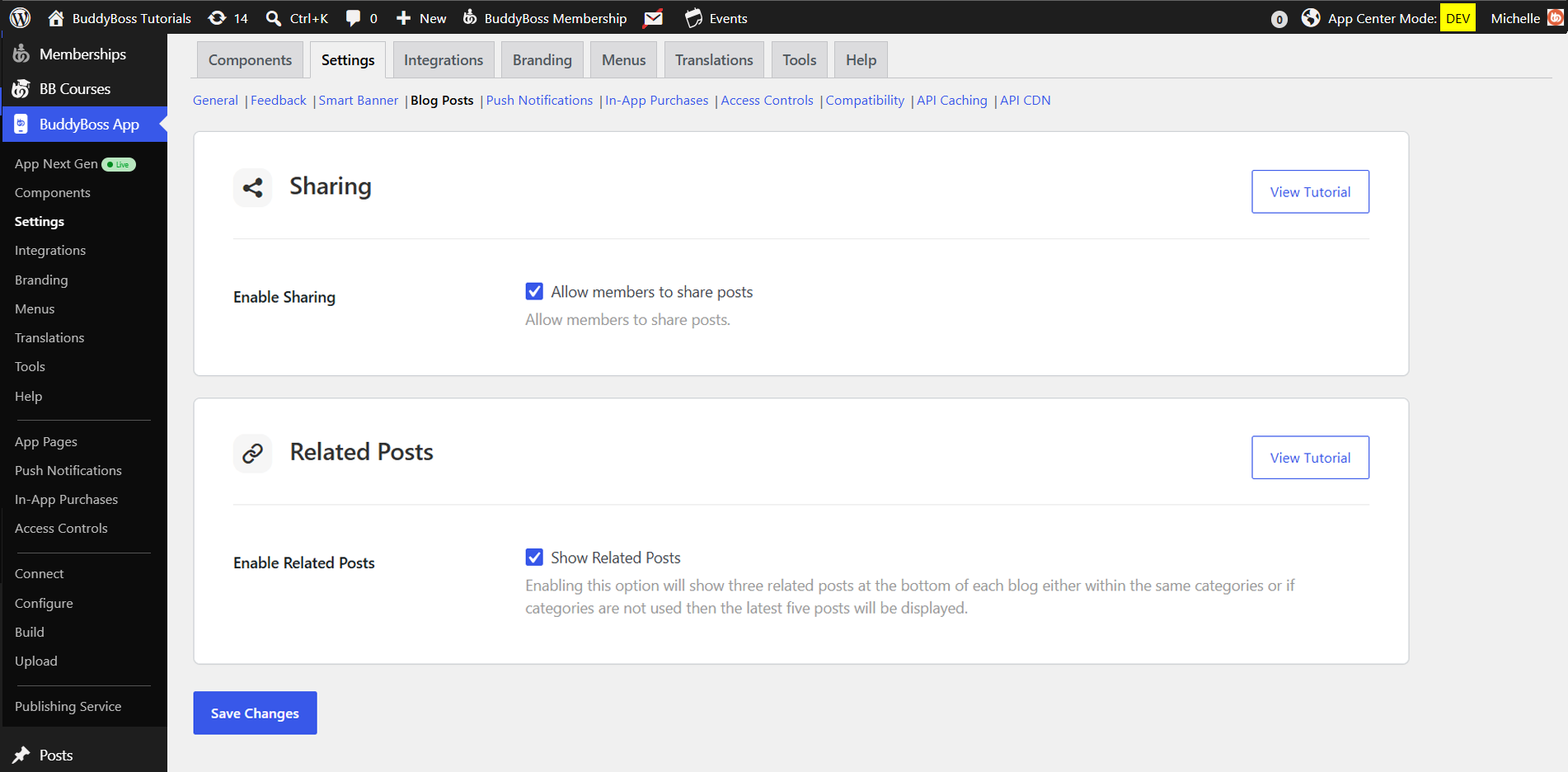
Task: Select the Tools tab
Action: click(800, 59)
